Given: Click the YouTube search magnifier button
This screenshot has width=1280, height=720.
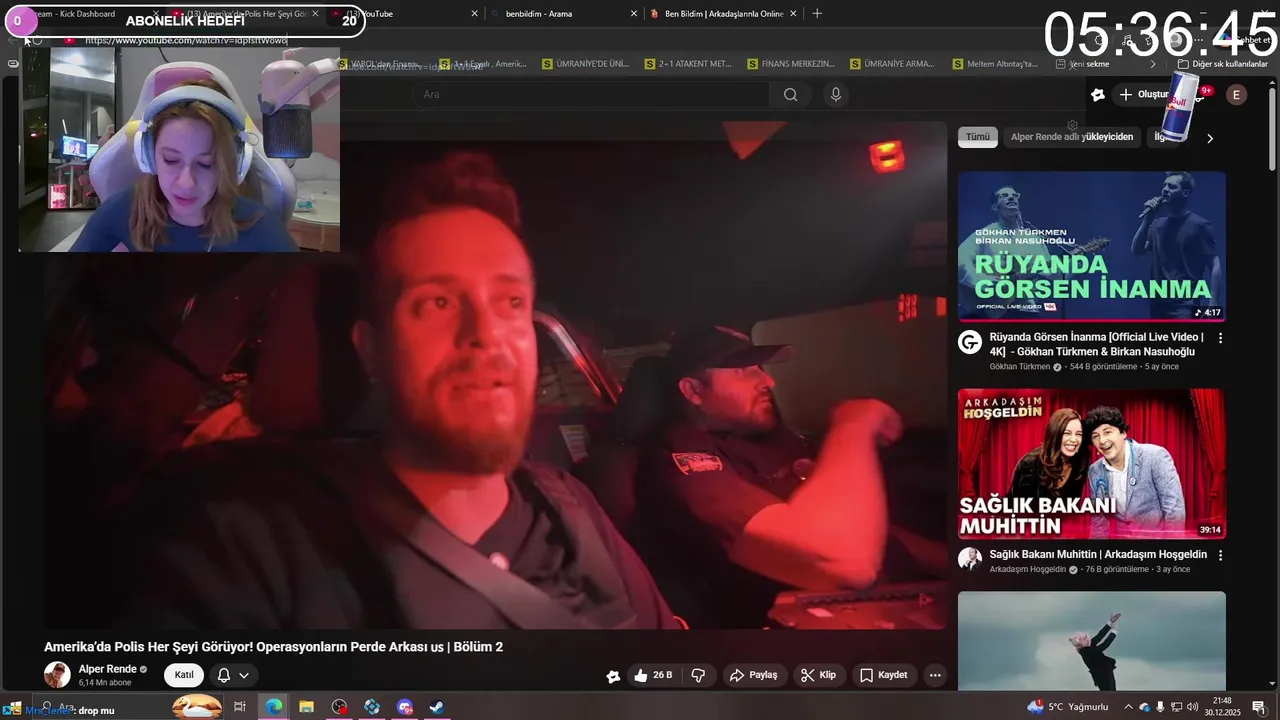Looking at the screenshot, I should (790, 95).
